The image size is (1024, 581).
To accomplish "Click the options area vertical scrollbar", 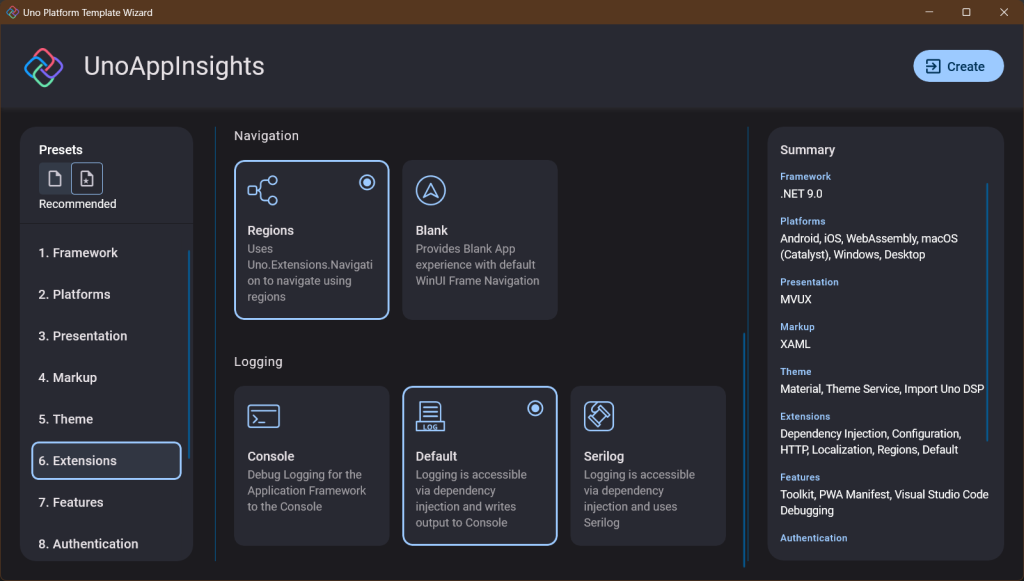I will tap(744, 450).
